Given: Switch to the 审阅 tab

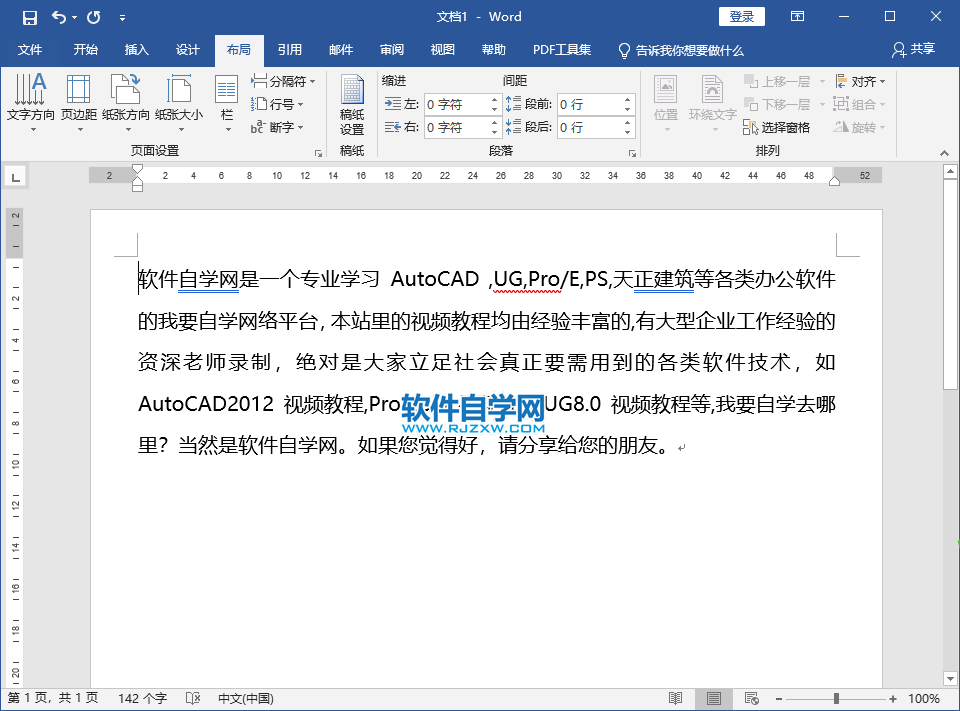Looking at the screenshot, I should point(392,50).
